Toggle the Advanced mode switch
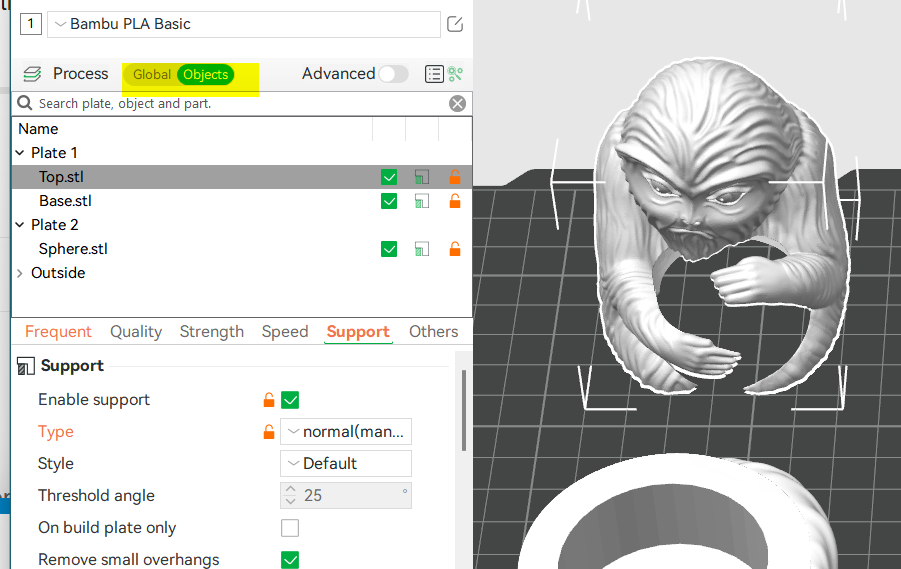This screenshot has height=569, width=901. [x=394, y=74]
